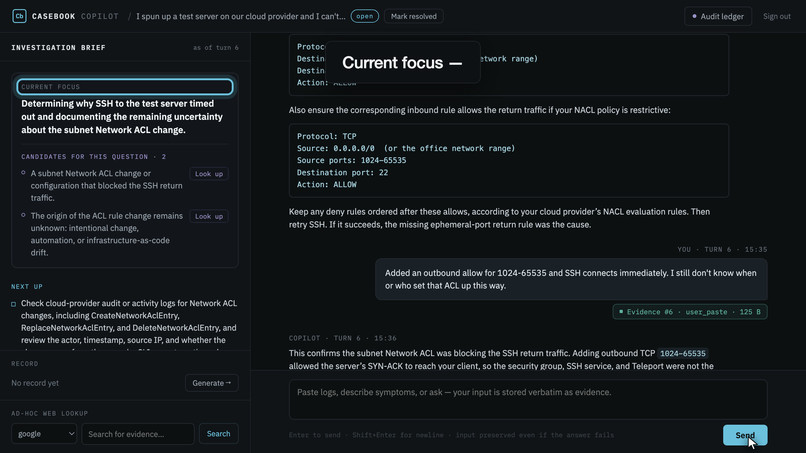The height and width of the screenshot is (453, 806).
Task: Click 'as of turn 6' label
Action: [216, 48]
